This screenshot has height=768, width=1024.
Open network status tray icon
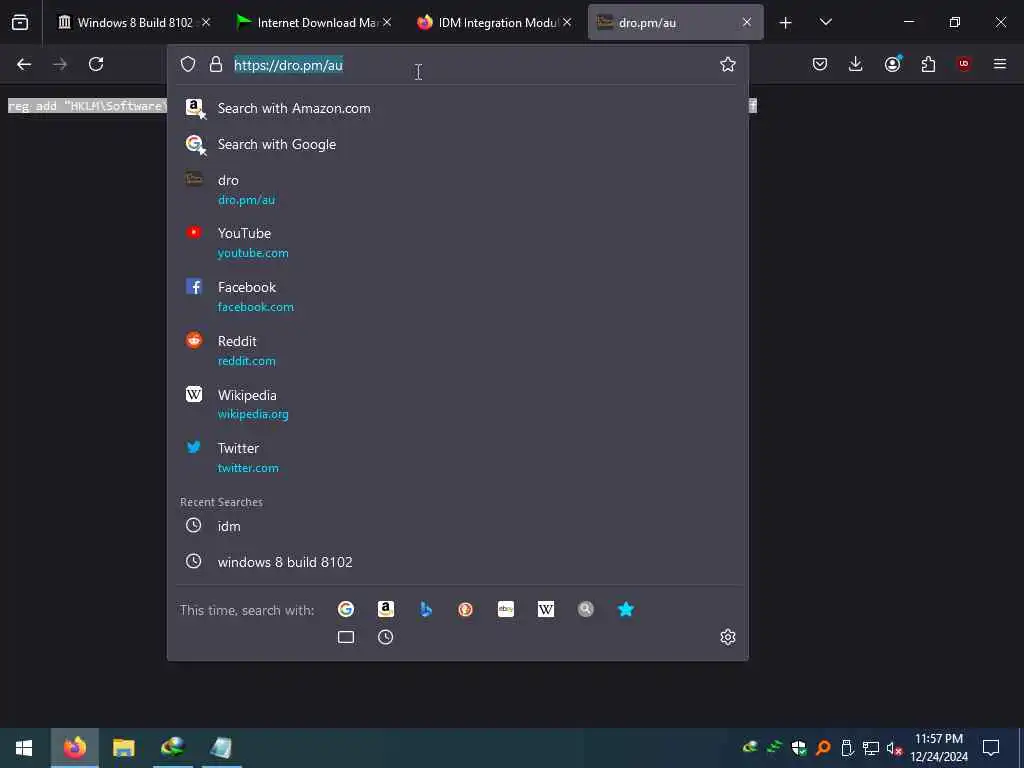click(871, 748)
